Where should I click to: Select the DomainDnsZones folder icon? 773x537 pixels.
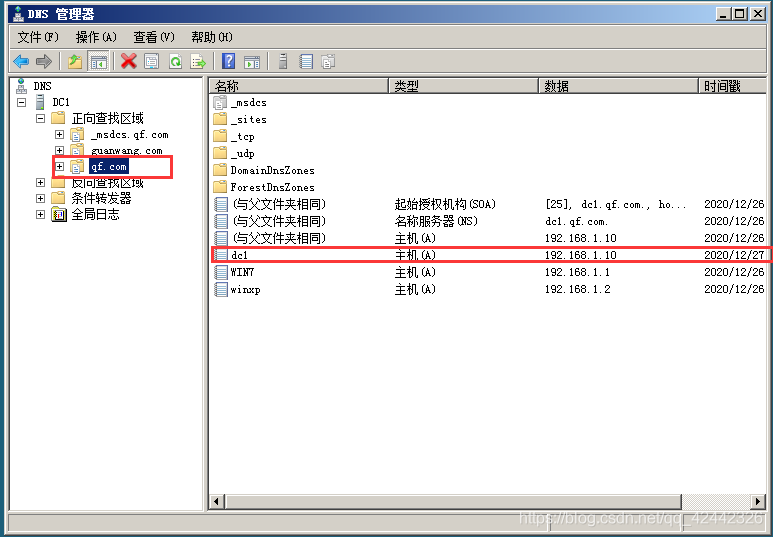(220, 170)
